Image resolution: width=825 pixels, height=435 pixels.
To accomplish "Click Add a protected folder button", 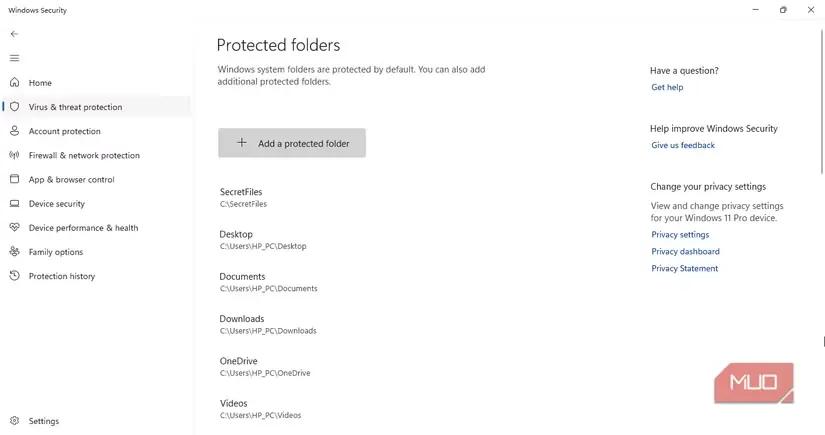I will pyautogui.click(x=292, y=143).
